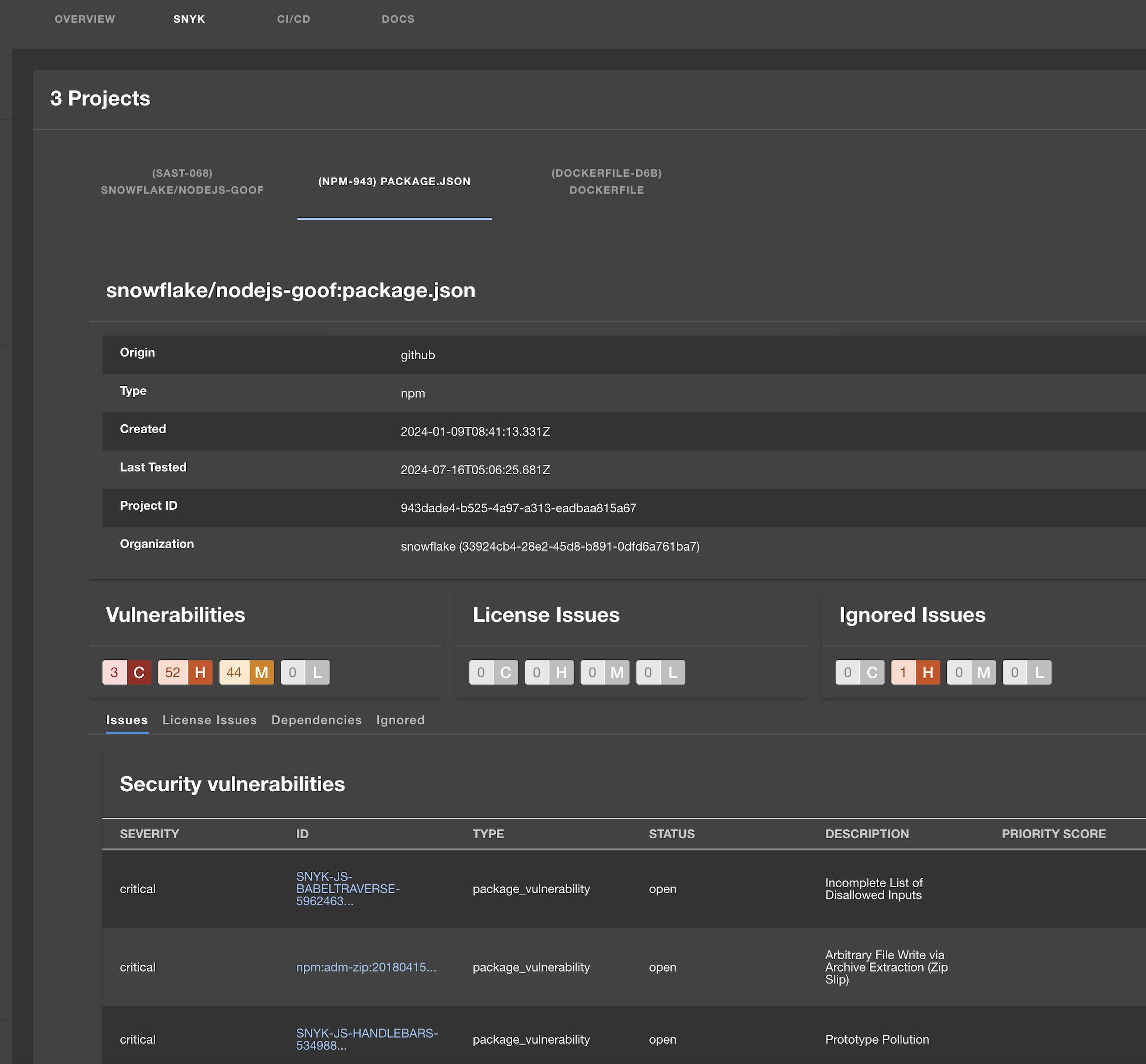The width and height of the screenshot is (1146, 1064).
Task: Click the low vulnerabilities 0 L badge
Action: coord(305,672)
